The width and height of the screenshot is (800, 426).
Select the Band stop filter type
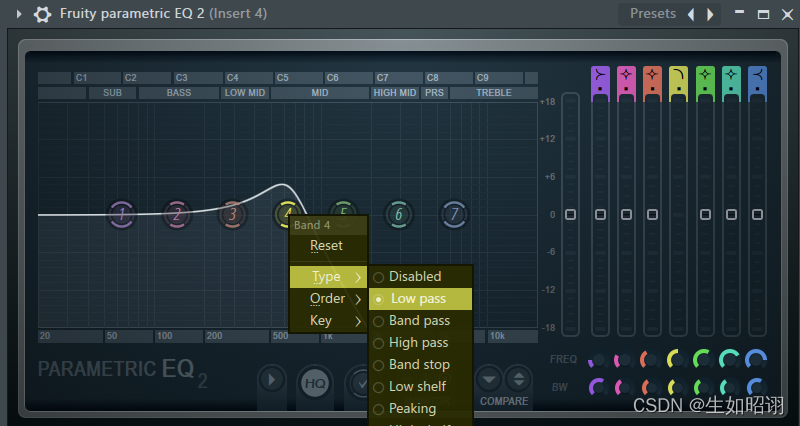420,365
